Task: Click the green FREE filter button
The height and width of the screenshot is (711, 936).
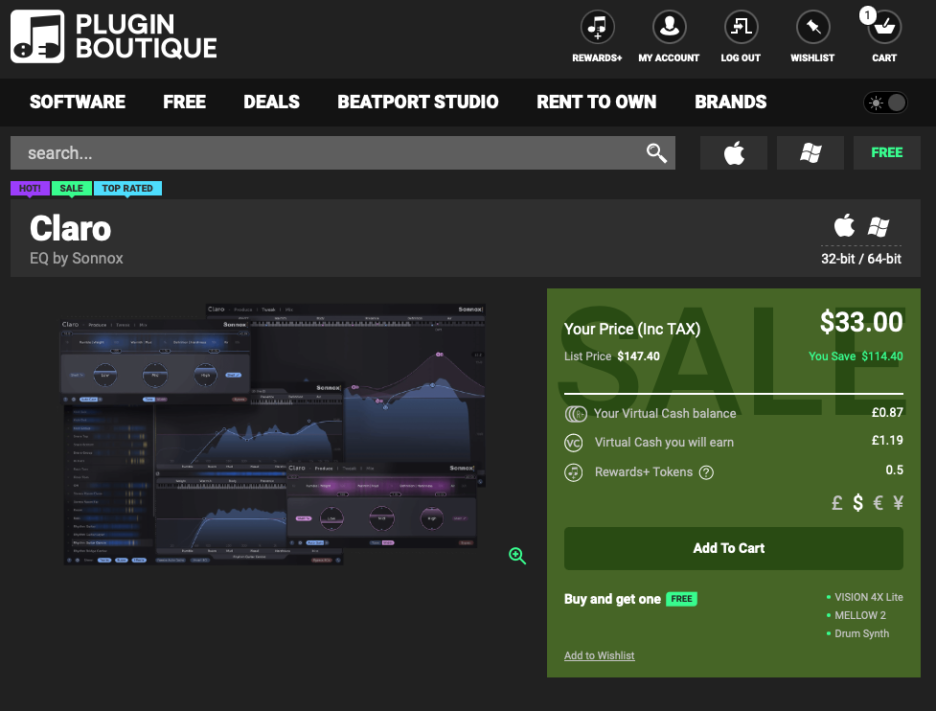Action: coord(886,153)
